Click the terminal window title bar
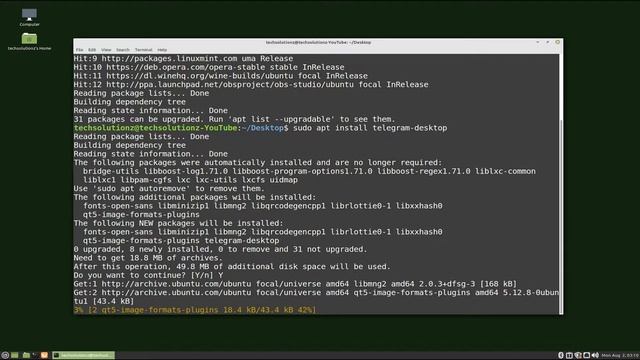The width and height of the screenshot is (640, 360). coord(318,42)
